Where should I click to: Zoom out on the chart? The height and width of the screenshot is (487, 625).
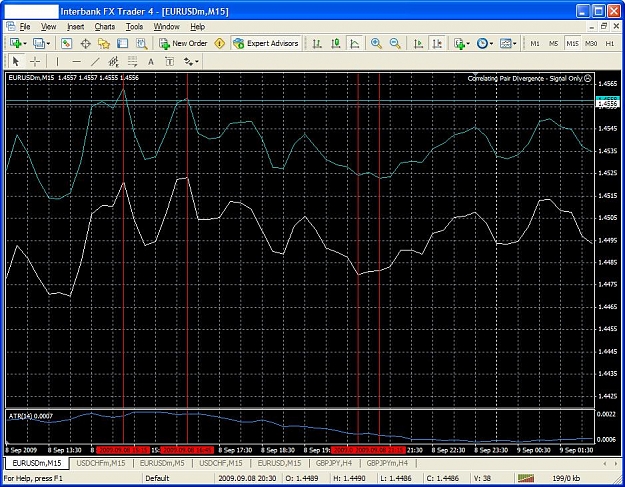coord(395,43)
